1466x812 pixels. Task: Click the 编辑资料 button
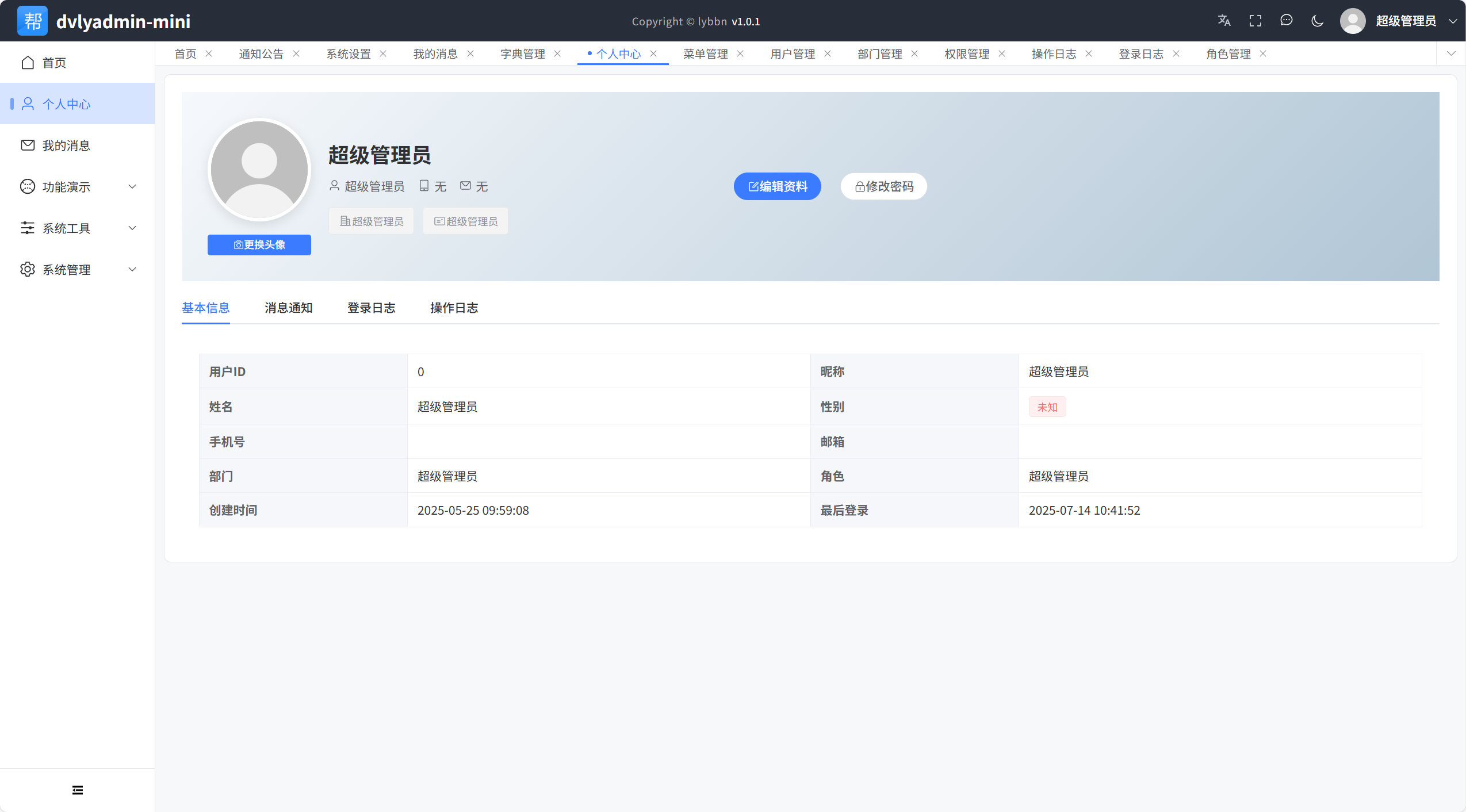(778, 186)
